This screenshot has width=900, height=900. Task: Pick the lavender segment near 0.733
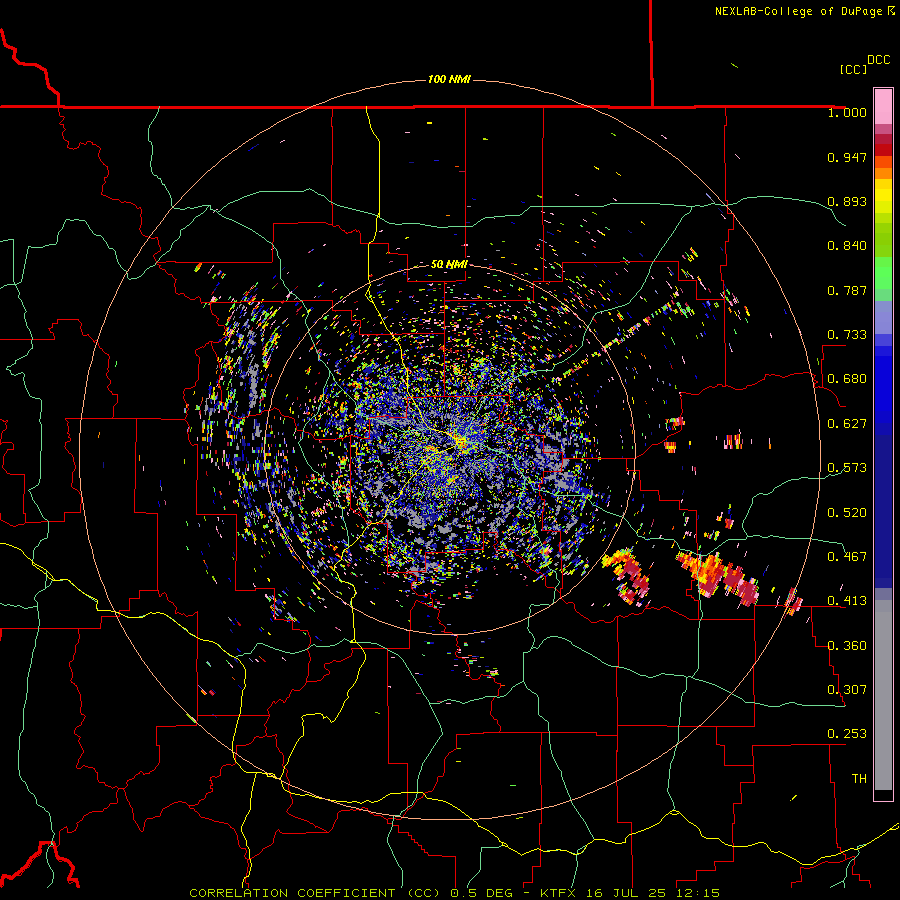coord(883,318)
